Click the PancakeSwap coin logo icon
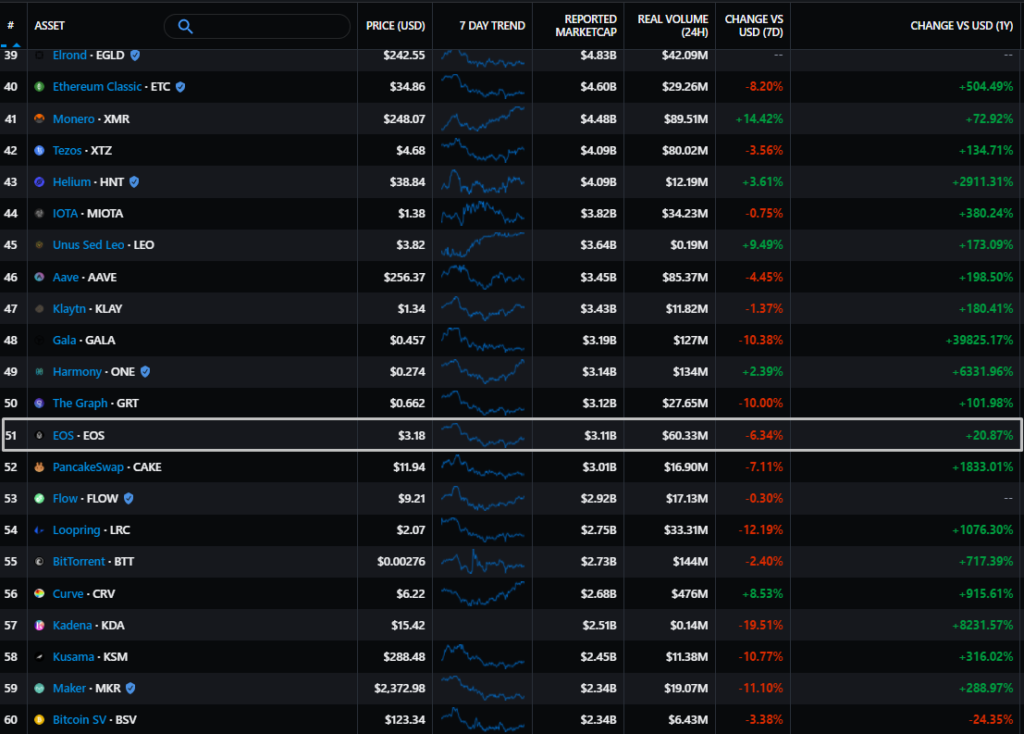This screenshot has height=734, width=1024. (x=39, y=467)
